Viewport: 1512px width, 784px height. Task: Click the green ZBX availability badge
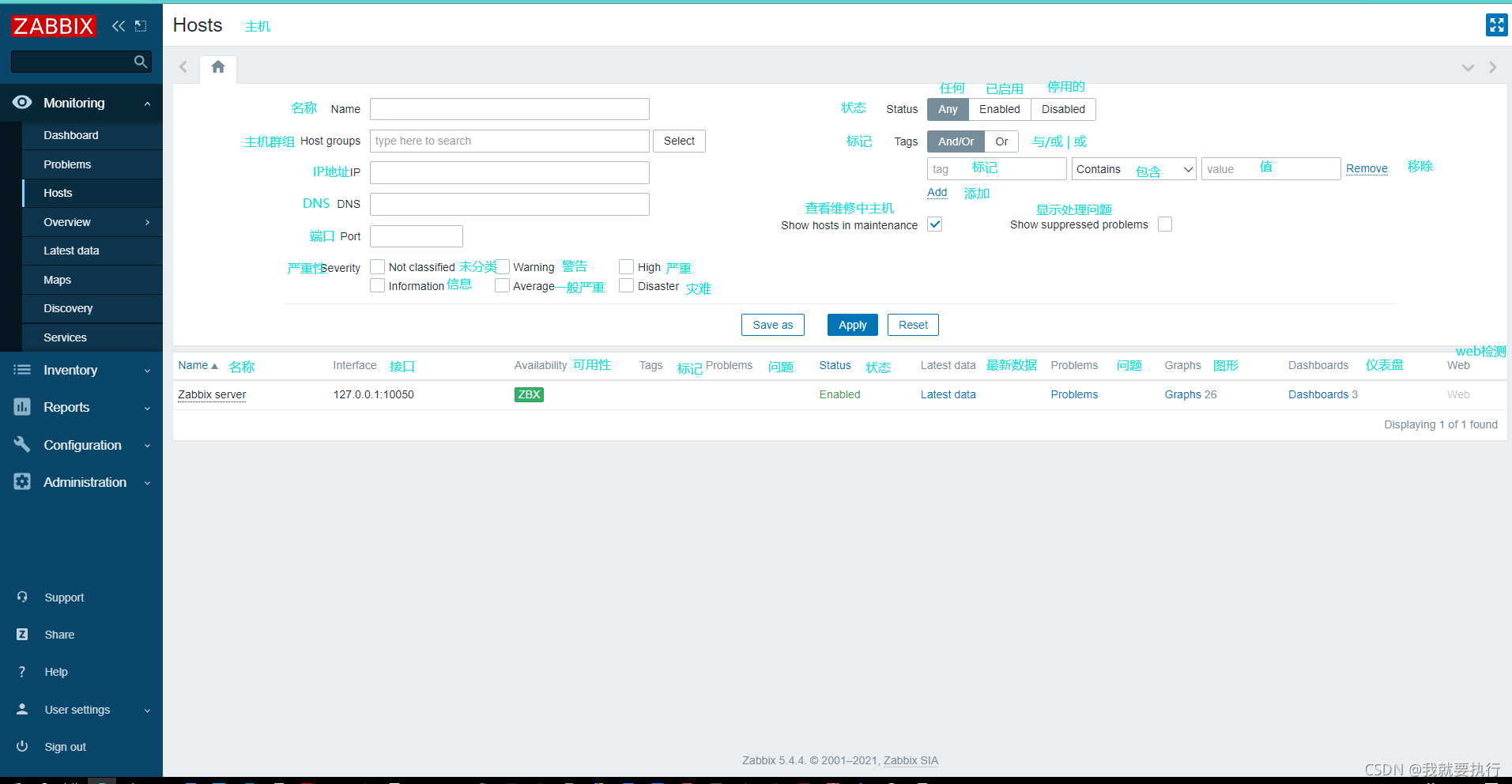[x=529, y=394]
